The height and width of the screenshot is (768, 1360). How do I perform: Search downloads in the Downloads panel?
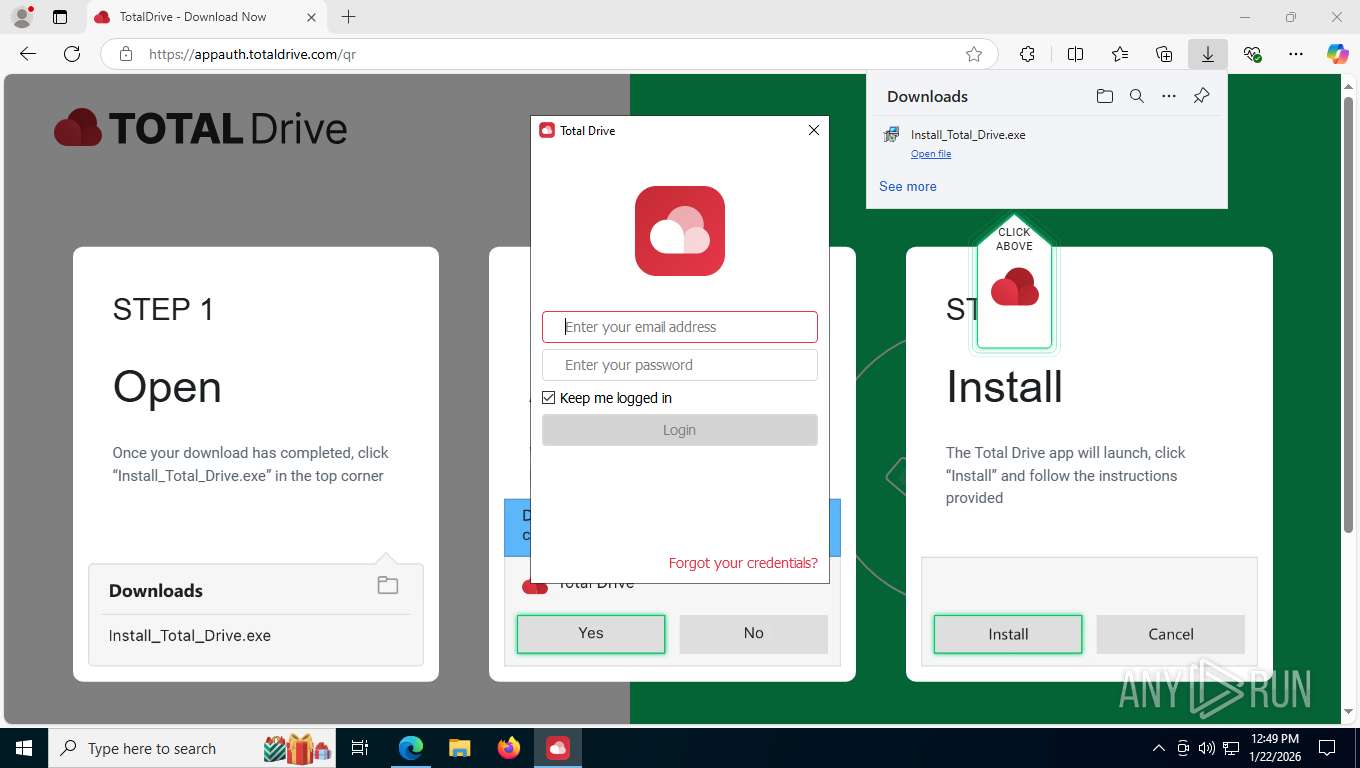tap(1137, 96)
